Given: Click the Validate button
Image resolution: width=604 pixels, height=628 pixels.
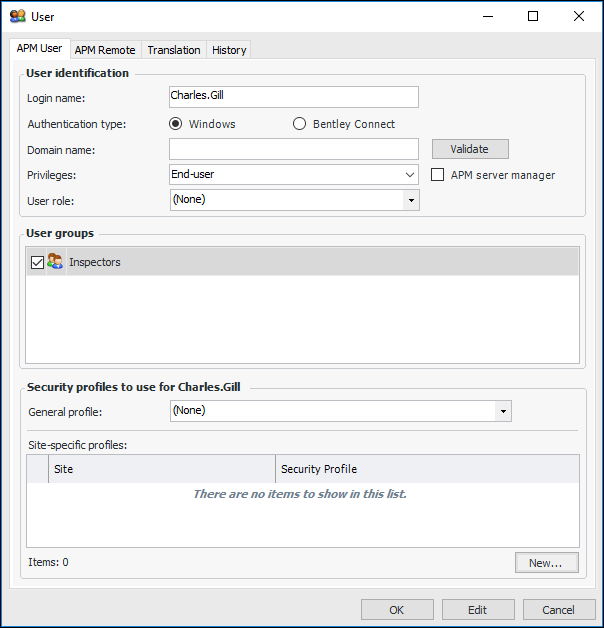Looking at the screenshot, I should tap(470, 149).
